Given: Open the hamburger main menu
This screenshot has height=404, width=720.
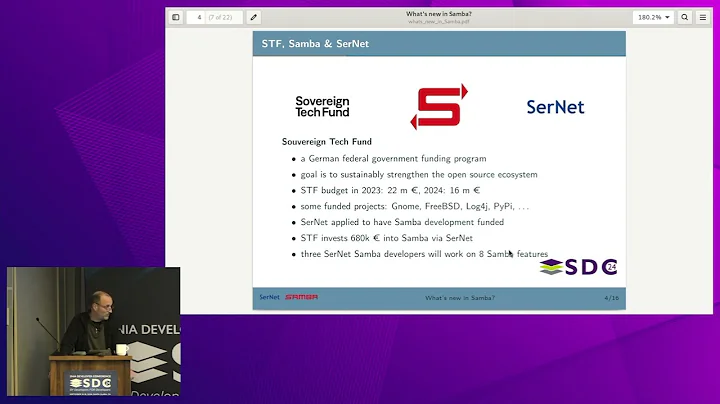Looking at the screenshot, I should [x=703, y=17].
